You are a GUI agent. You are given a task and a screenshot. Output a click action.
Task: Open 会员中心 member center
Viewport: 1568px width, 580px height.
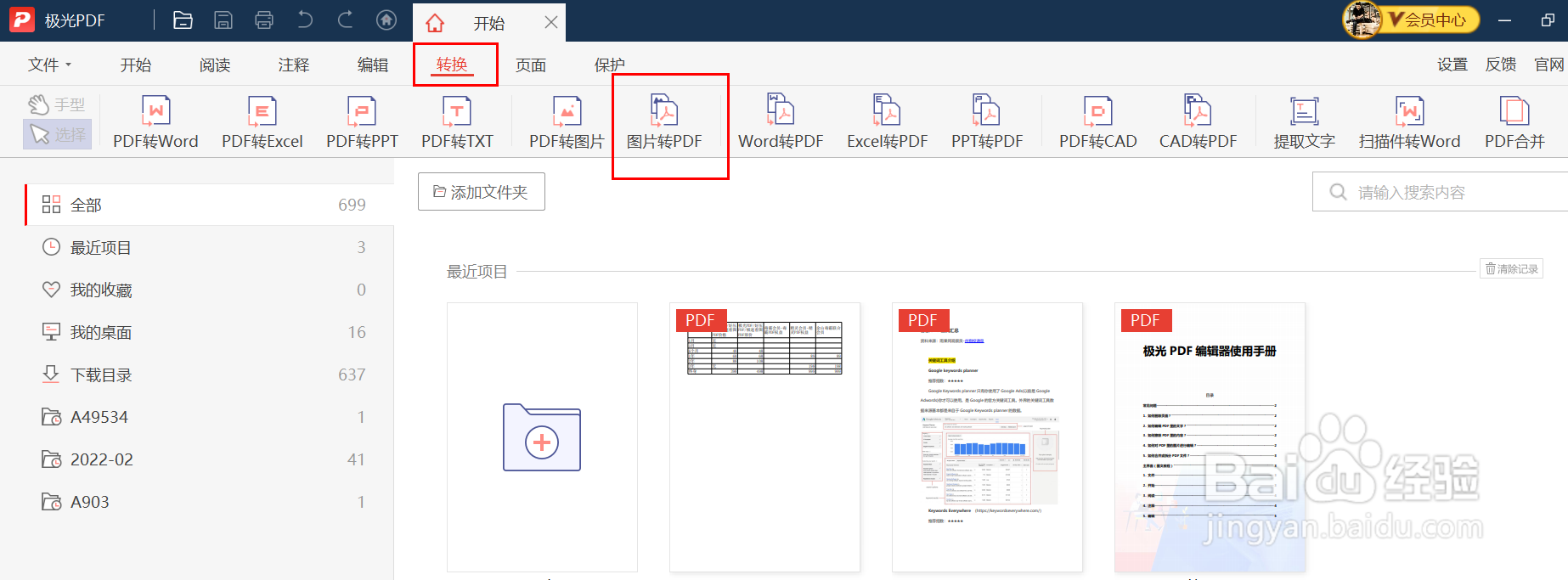click(x=1434, y=20)
